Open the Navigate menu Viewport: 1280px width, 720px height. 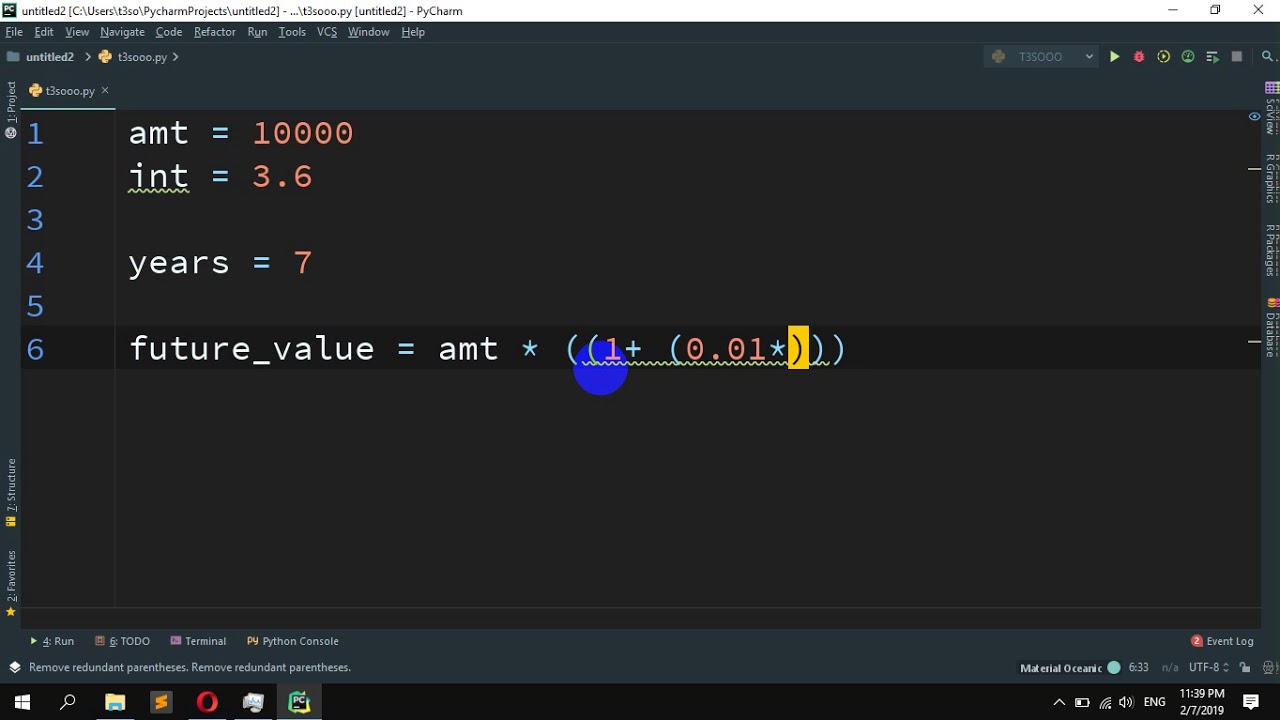click(122, 32)
